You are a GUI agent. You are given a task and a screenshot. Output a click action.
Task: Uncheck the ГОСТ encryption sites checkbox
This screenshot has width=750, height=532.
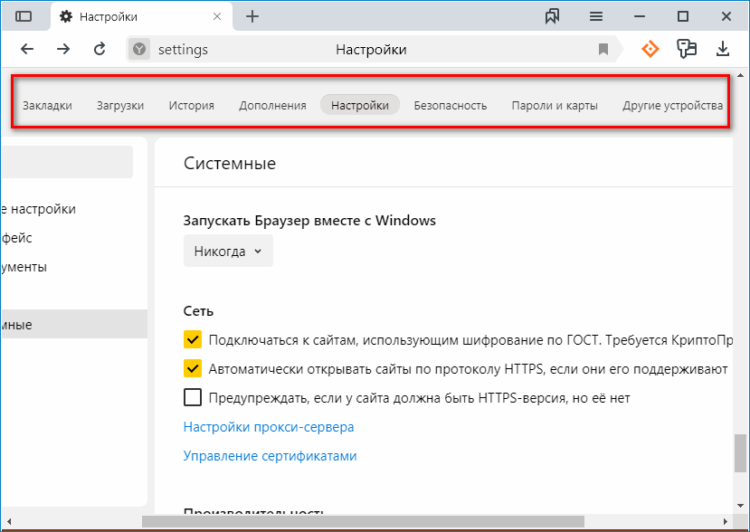tap(192, 340)
